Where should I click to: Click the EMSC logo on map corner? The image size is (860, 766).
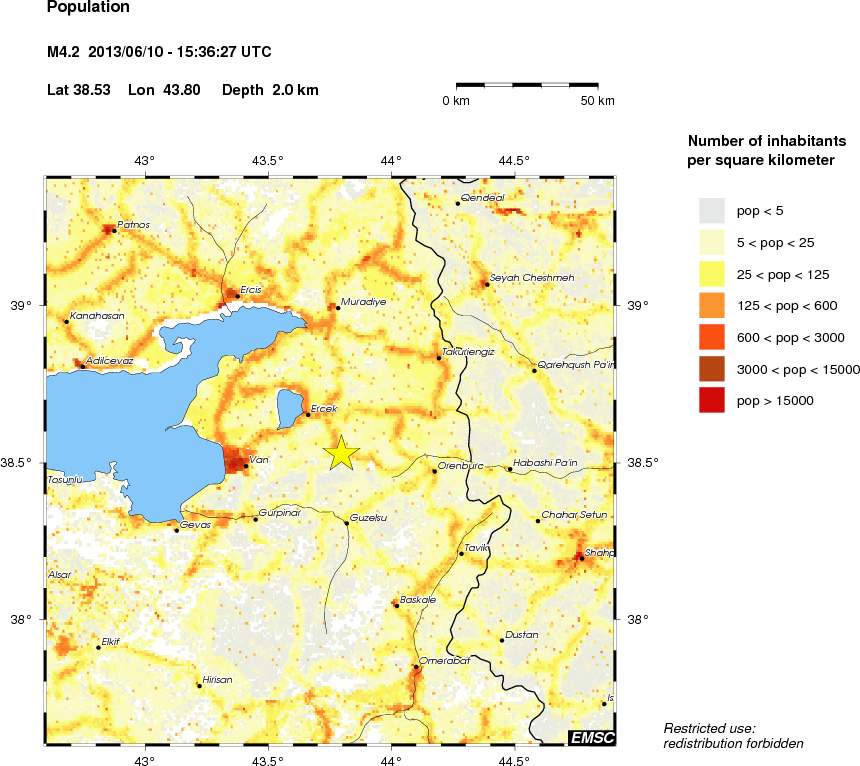[592, 738]
